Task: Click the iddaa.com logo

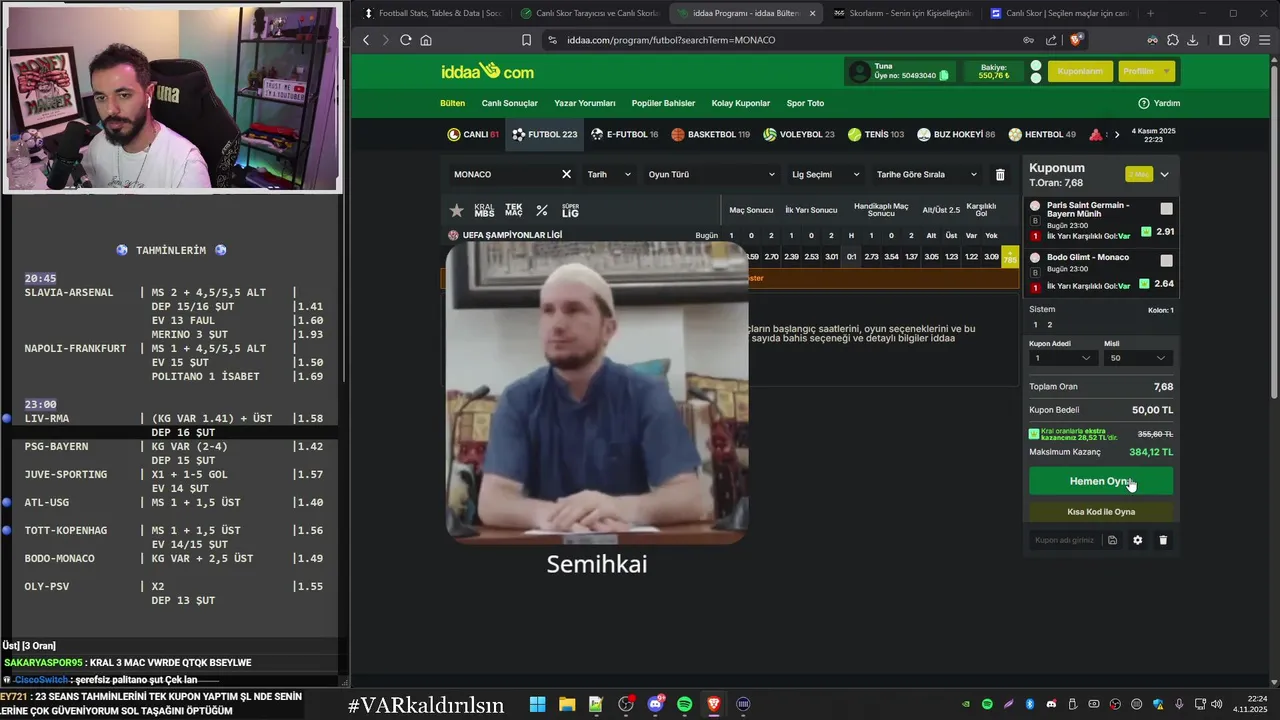Action: pyautogui.click(x=487, y=71)
